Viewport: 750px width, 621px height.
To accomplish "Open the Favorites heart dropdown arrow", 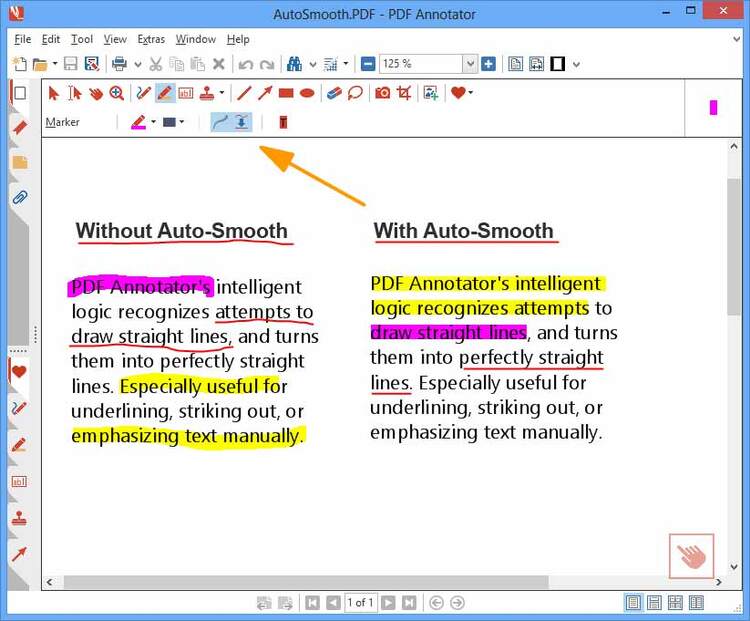I will coord(470,93).
